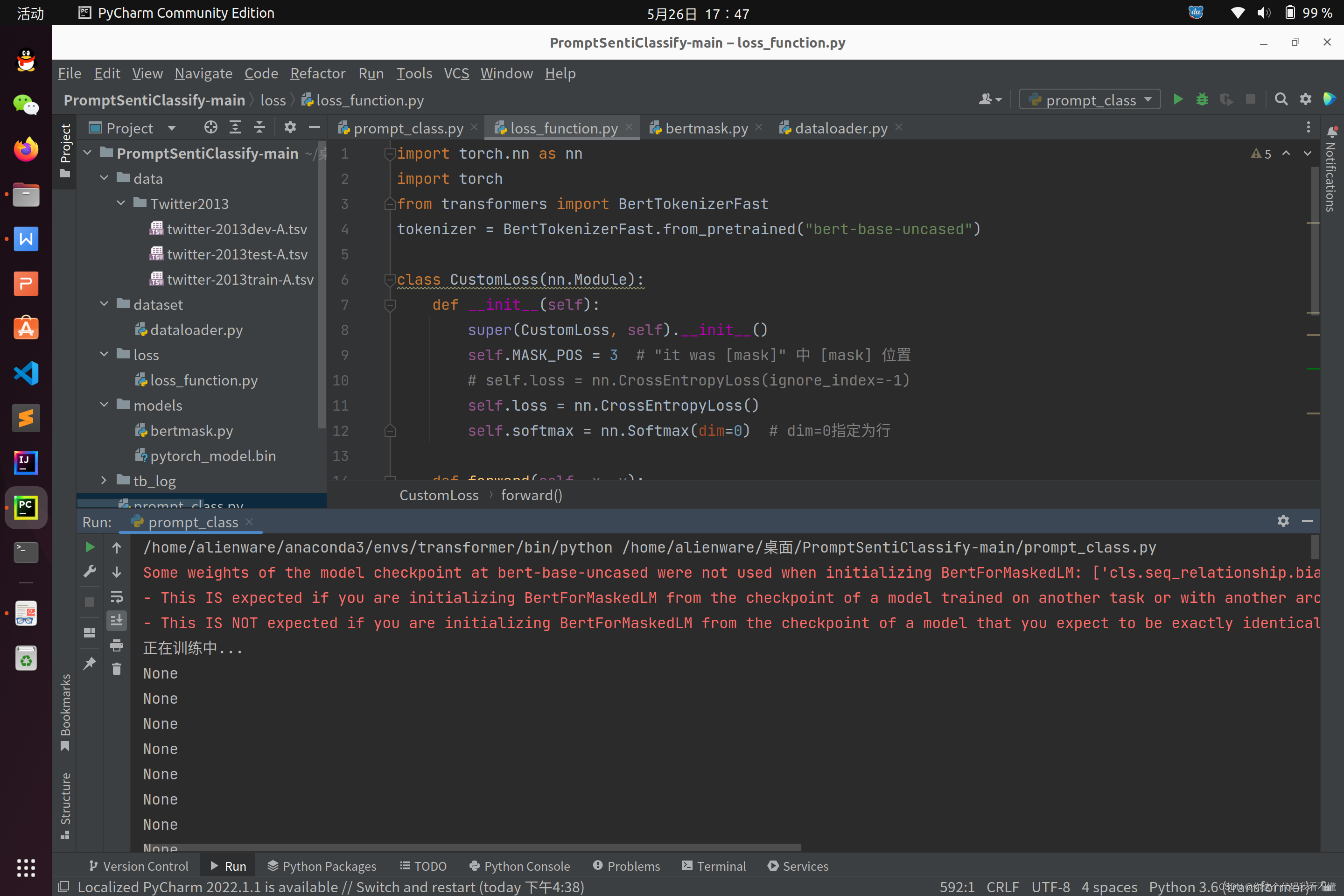Open the prompt_class run configuration dropdown
The height and width of the screenshot is (896, 1344).
click(1090, 99)
